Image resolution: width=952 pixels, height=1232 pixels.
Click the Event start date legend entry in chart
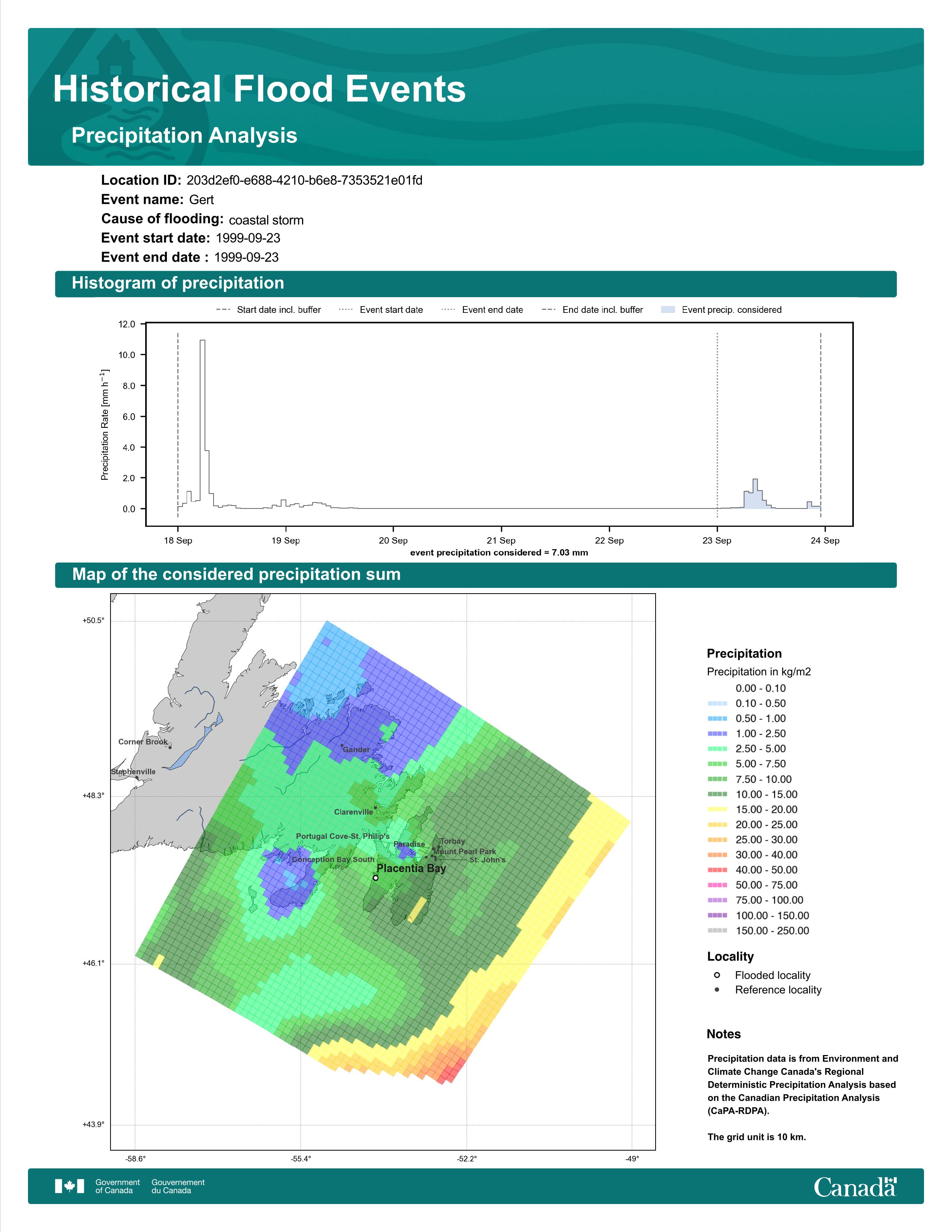pos(381,310)
